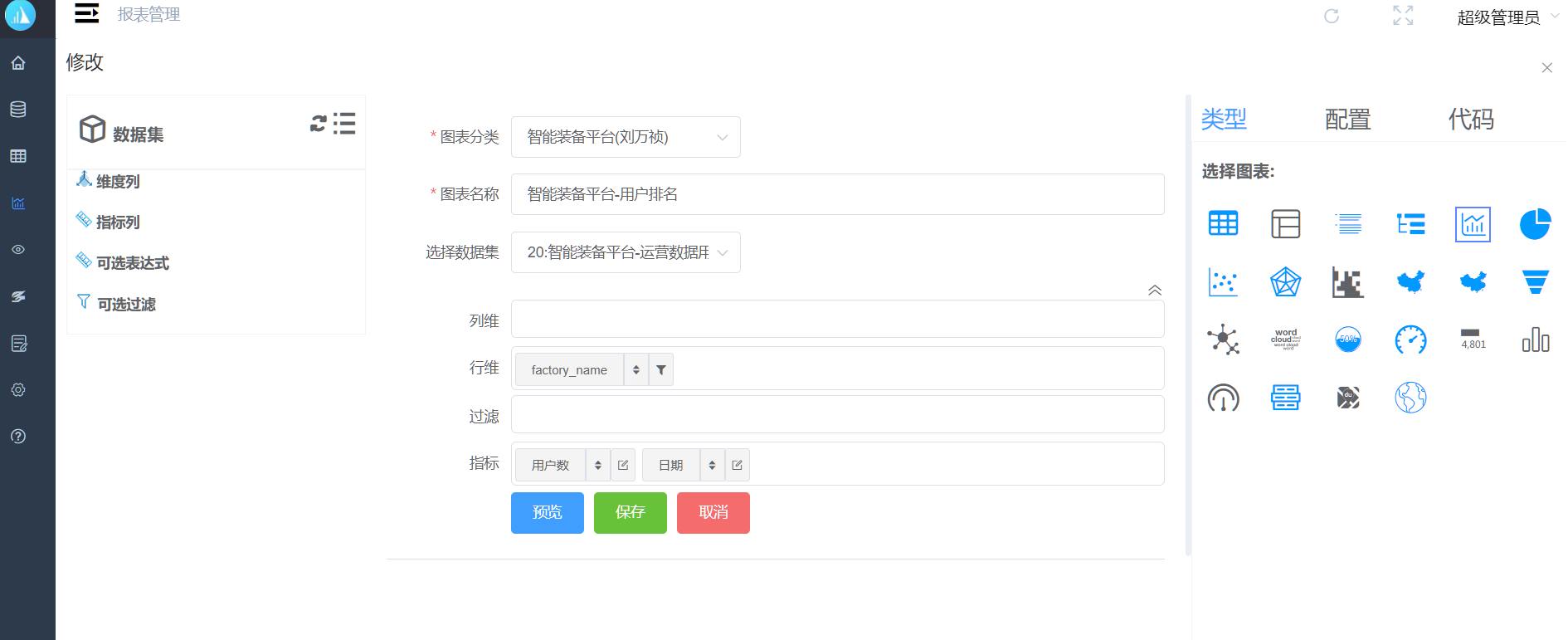Switch to the 代码 tab
1568x640 pixels.
coord(1471,119)
